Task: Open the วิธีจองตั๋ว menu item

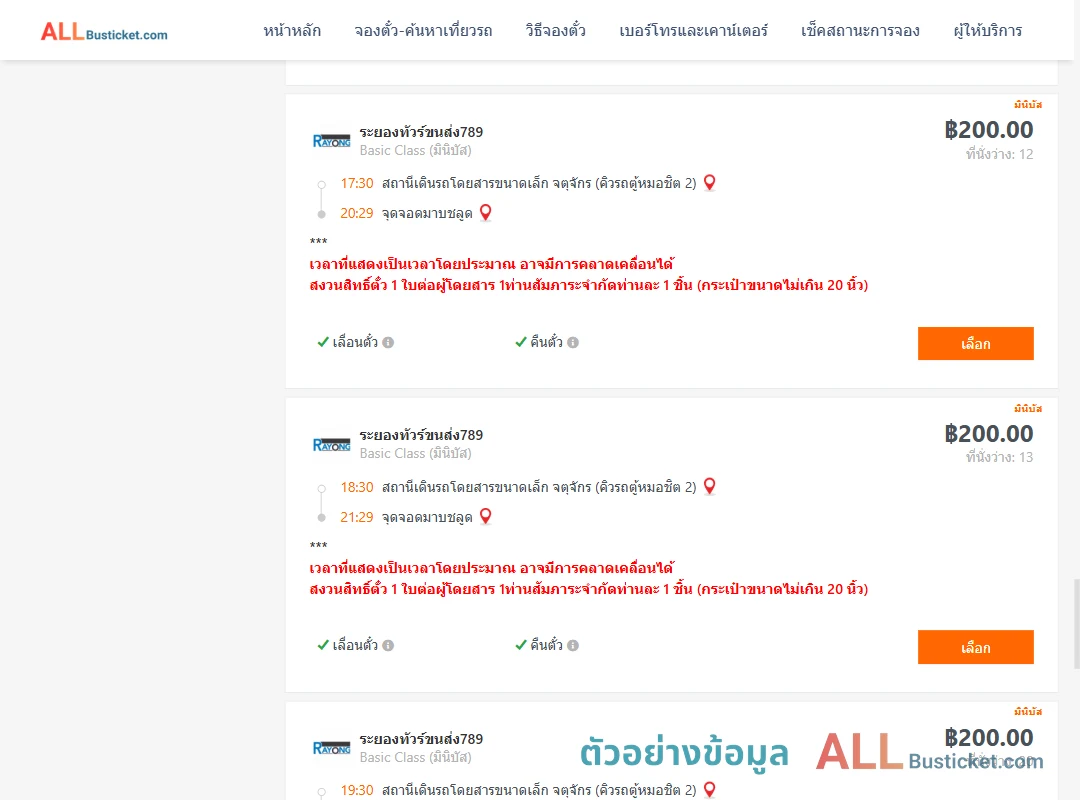Action: (555, 31)
